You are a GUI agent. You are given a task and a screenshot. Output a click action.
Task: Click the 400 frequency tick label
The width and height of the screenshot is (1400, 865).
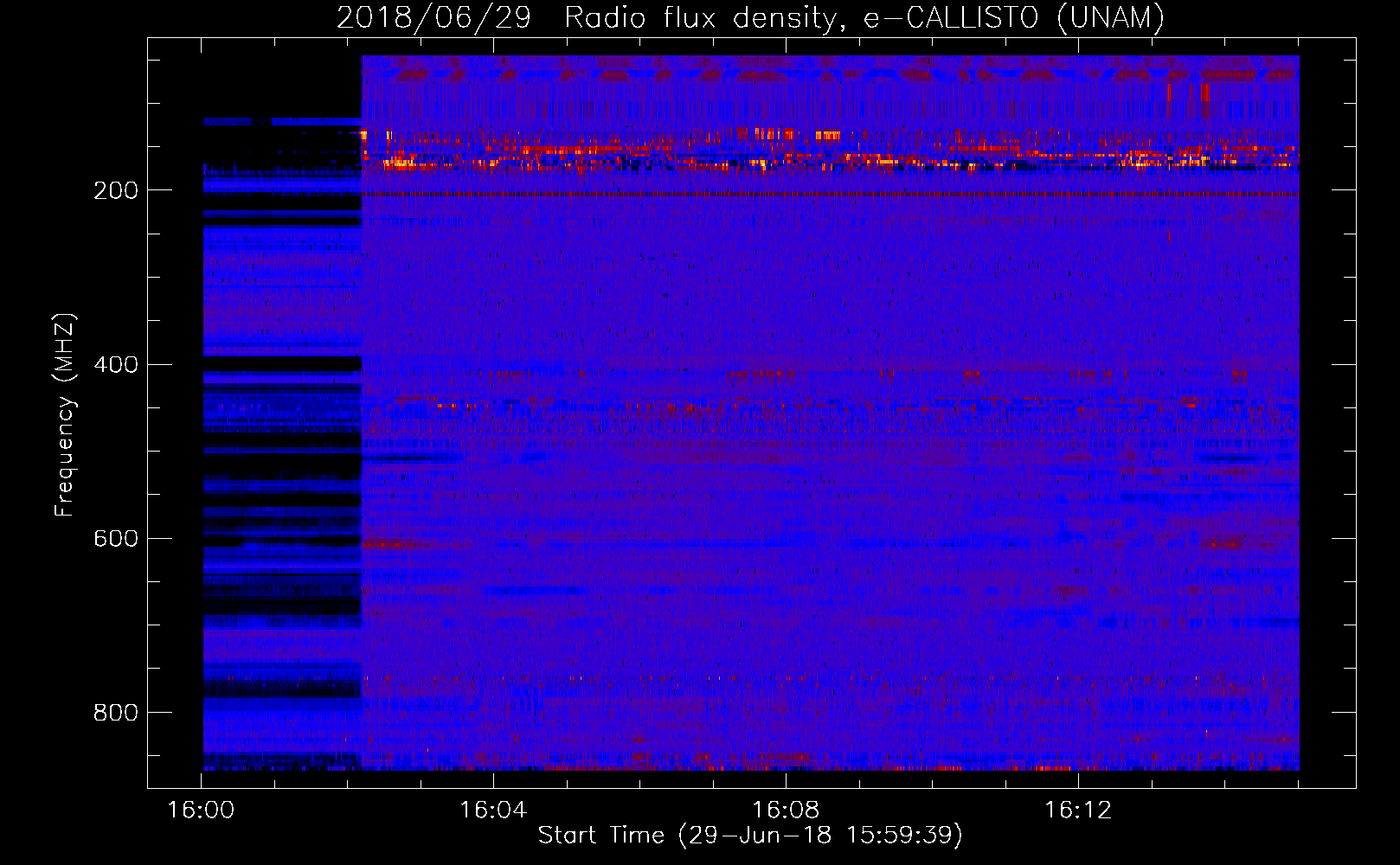pyautogui.click(x=116, y=365)
